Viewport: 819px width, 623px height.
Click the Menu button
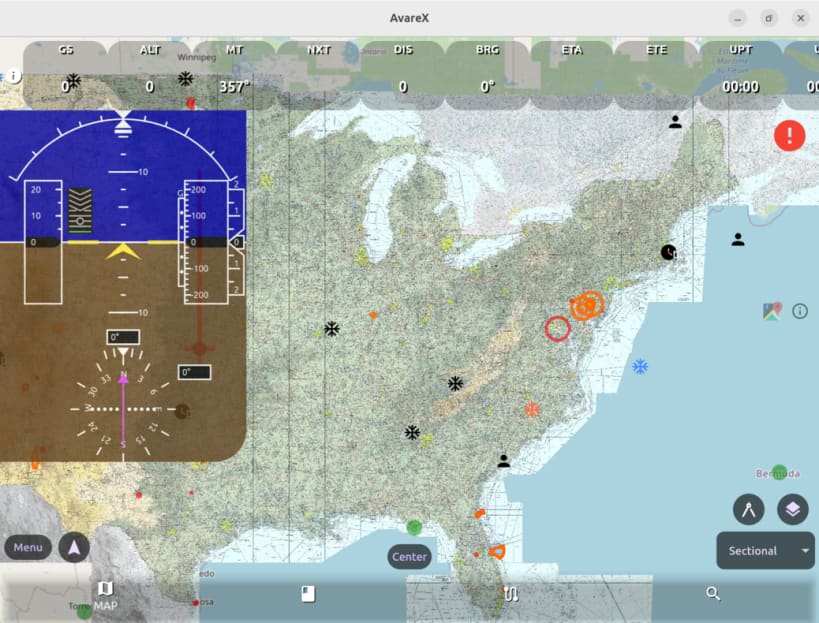point(28,547)
